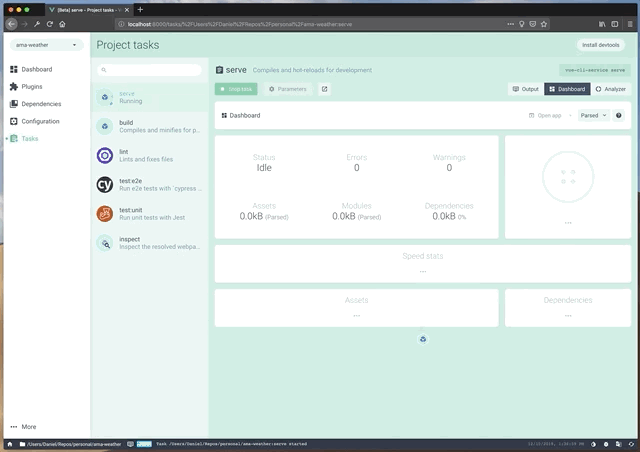
Task: Select the lint task
Action: point(149,156)
